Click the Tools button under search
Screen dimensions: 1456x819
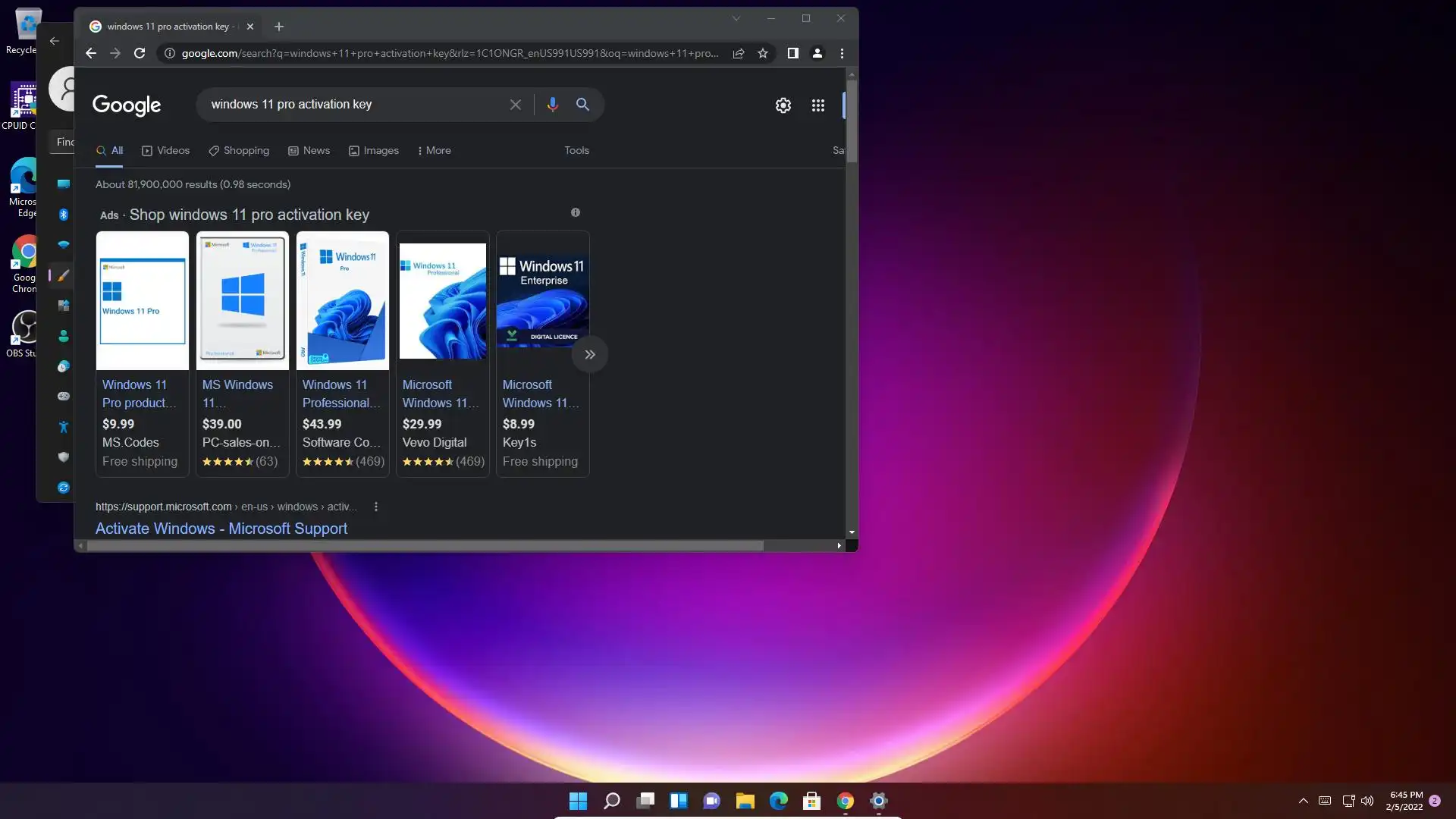click(x=576, y=150)
